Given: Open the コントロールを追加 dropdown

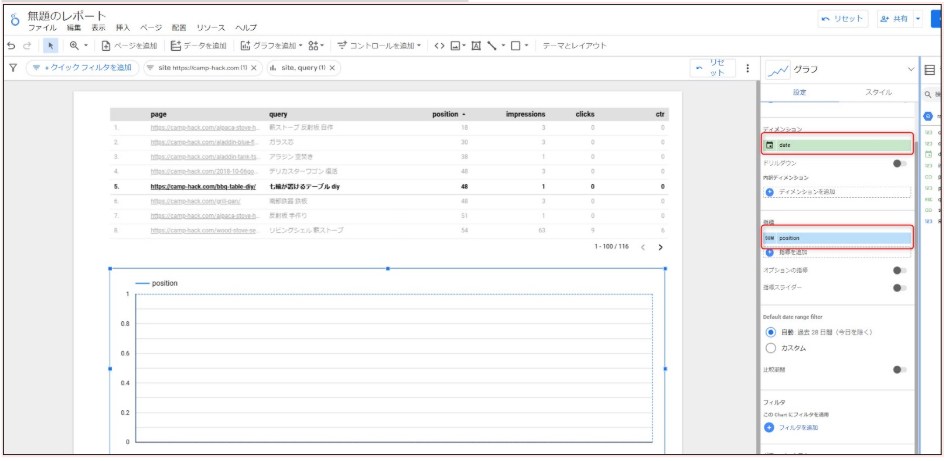Looking at the screenshot, I should (379, 45).
